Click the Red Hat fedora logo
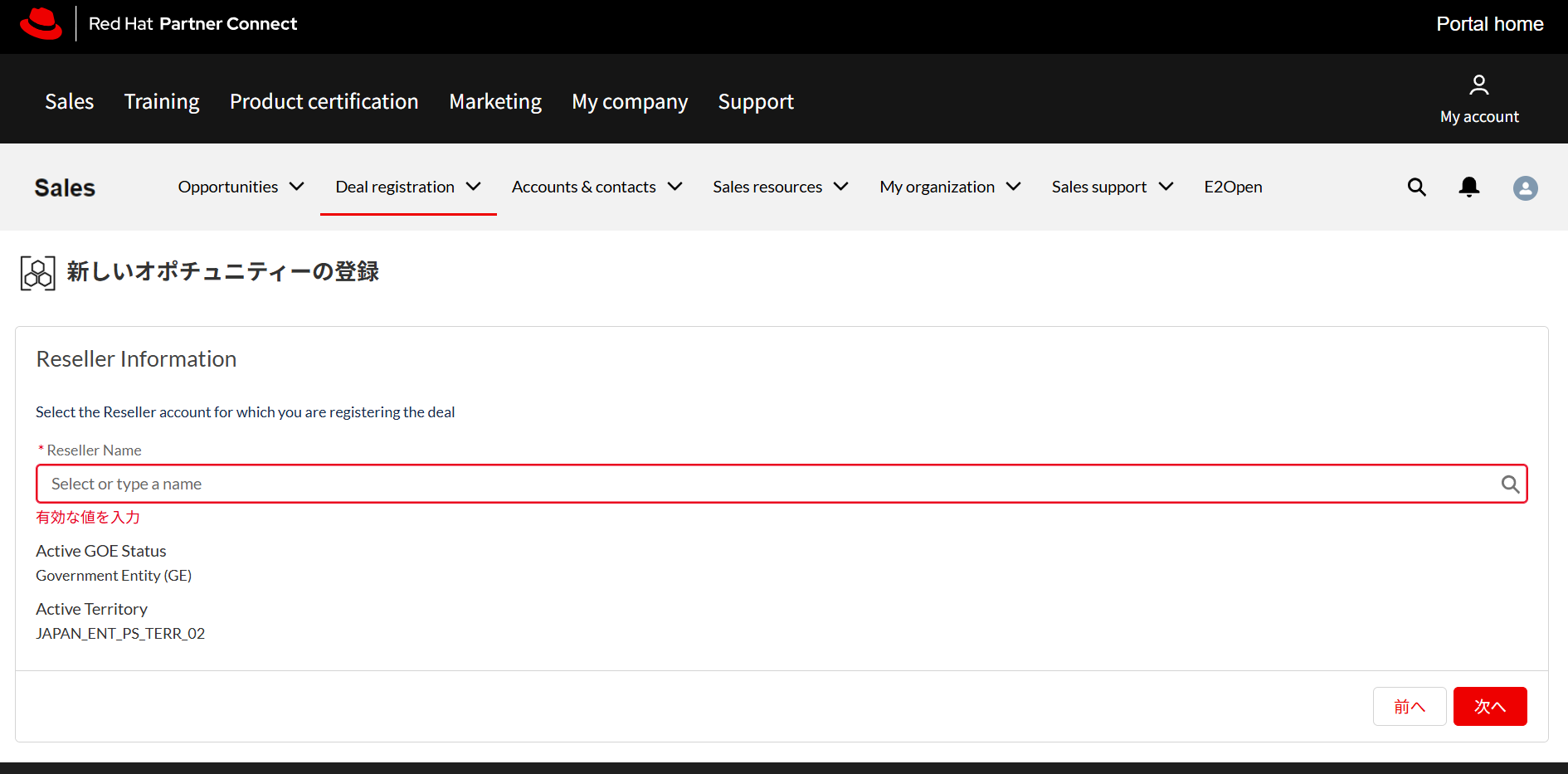1568x774 pixels. click(41, 23)
